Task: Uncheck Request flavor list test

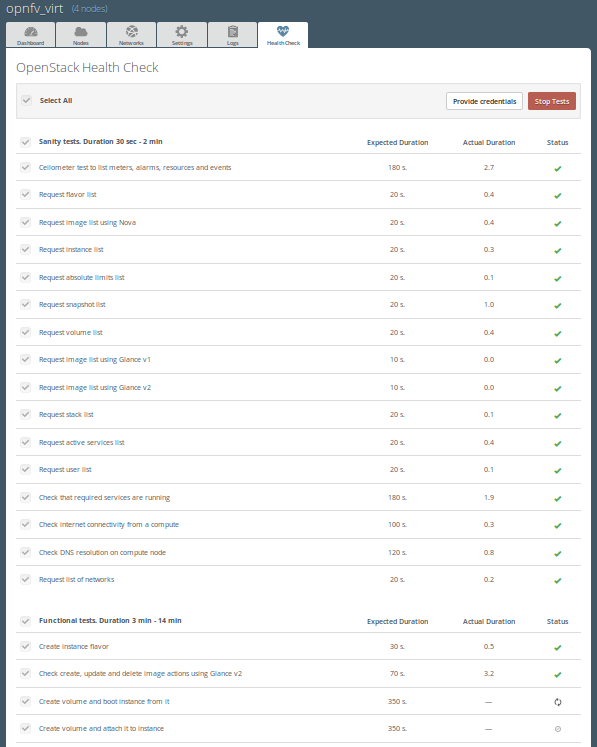Action: click(x=25, y=194)
